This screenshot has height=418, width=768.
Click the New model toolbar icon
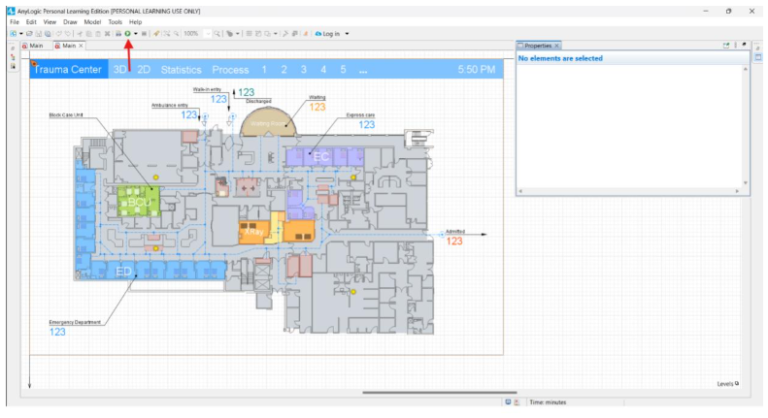(x=13, y=34)
